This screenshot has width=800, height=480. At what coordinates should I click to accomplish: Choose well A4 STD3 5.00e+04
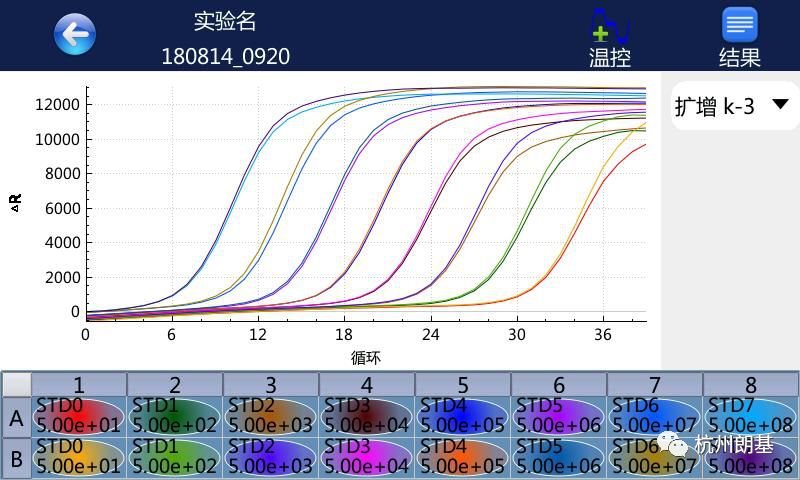tap(367, 417)
